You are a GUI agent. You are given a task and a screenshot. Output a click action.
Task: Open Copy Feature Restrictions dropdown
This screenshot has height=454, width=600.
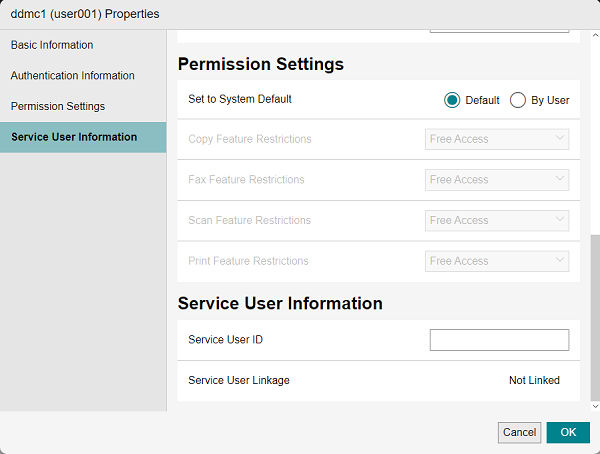pos(497,139)
